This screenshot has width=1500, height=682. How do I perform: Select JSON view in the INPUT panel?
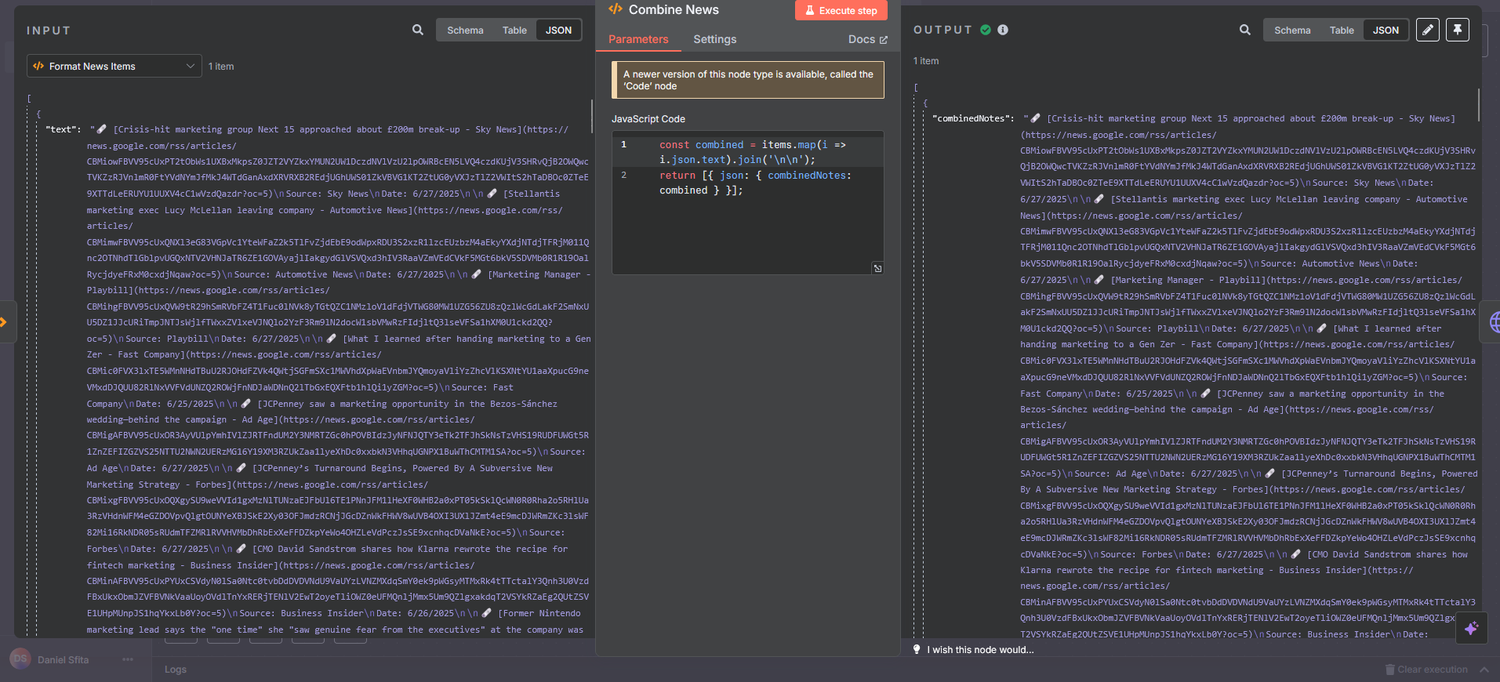pos(558,30)
